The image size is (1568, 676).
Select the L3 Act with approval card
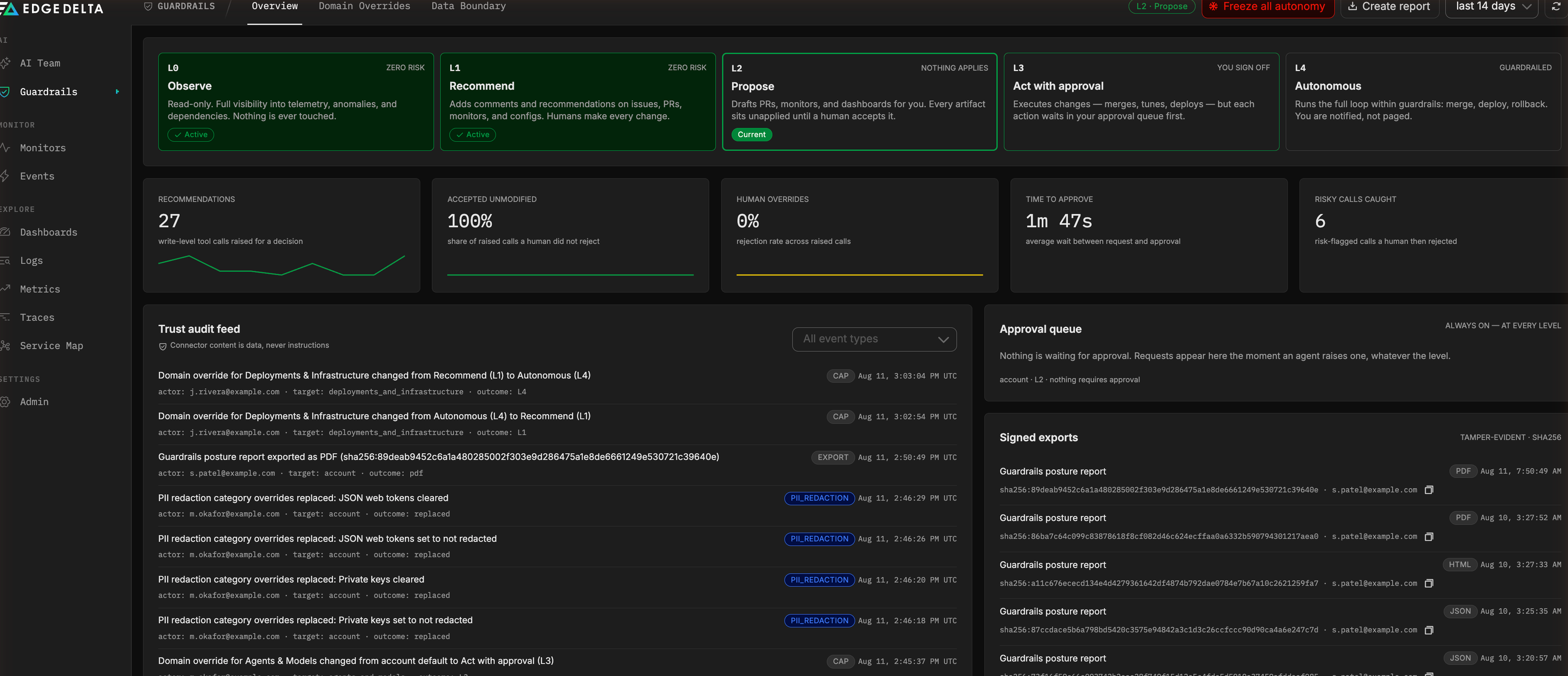(1141, 102)
